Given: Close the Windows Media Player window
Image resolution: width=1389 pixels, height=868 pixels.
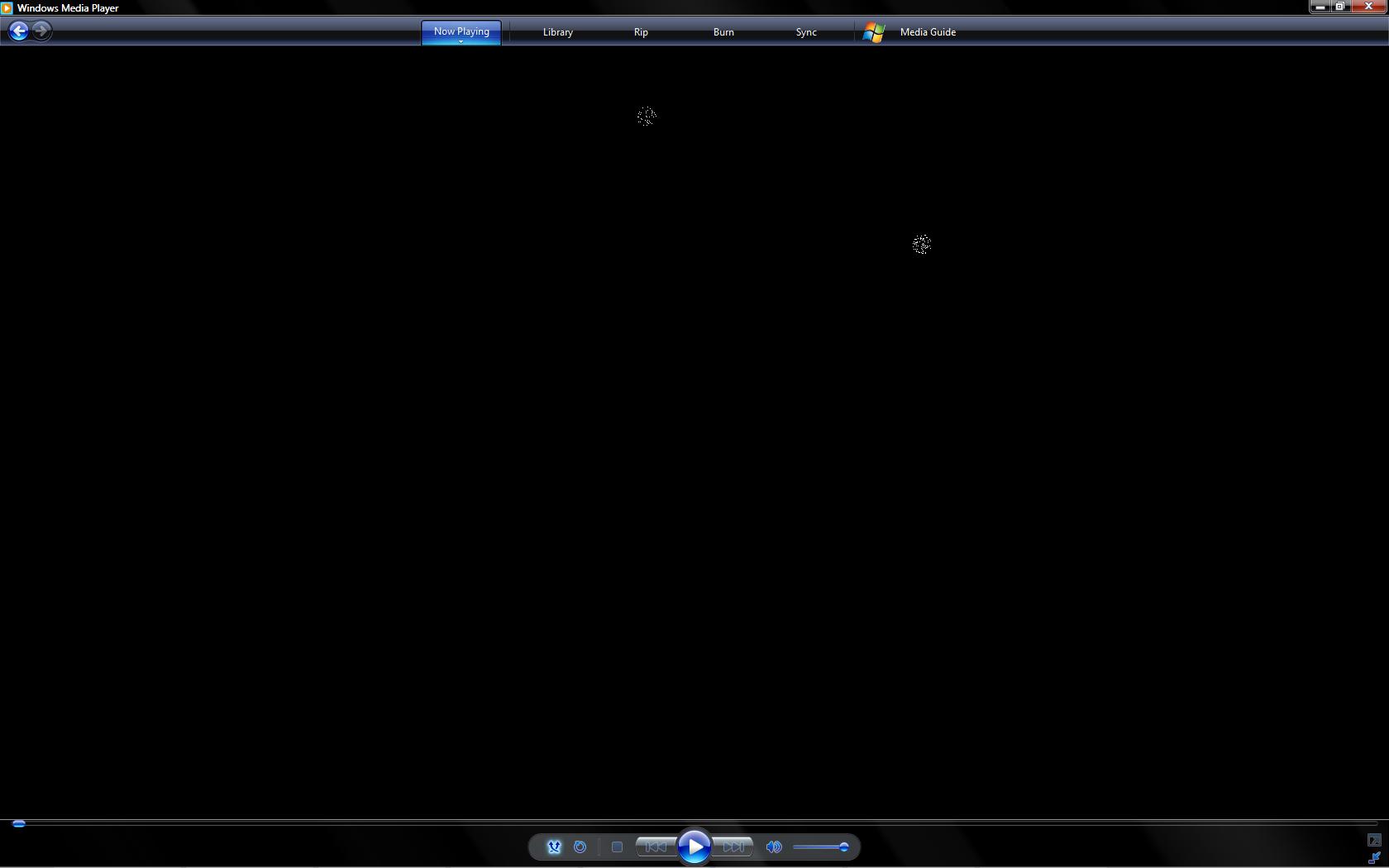Looking at the screenshot, I should [x=1368, y=7].
